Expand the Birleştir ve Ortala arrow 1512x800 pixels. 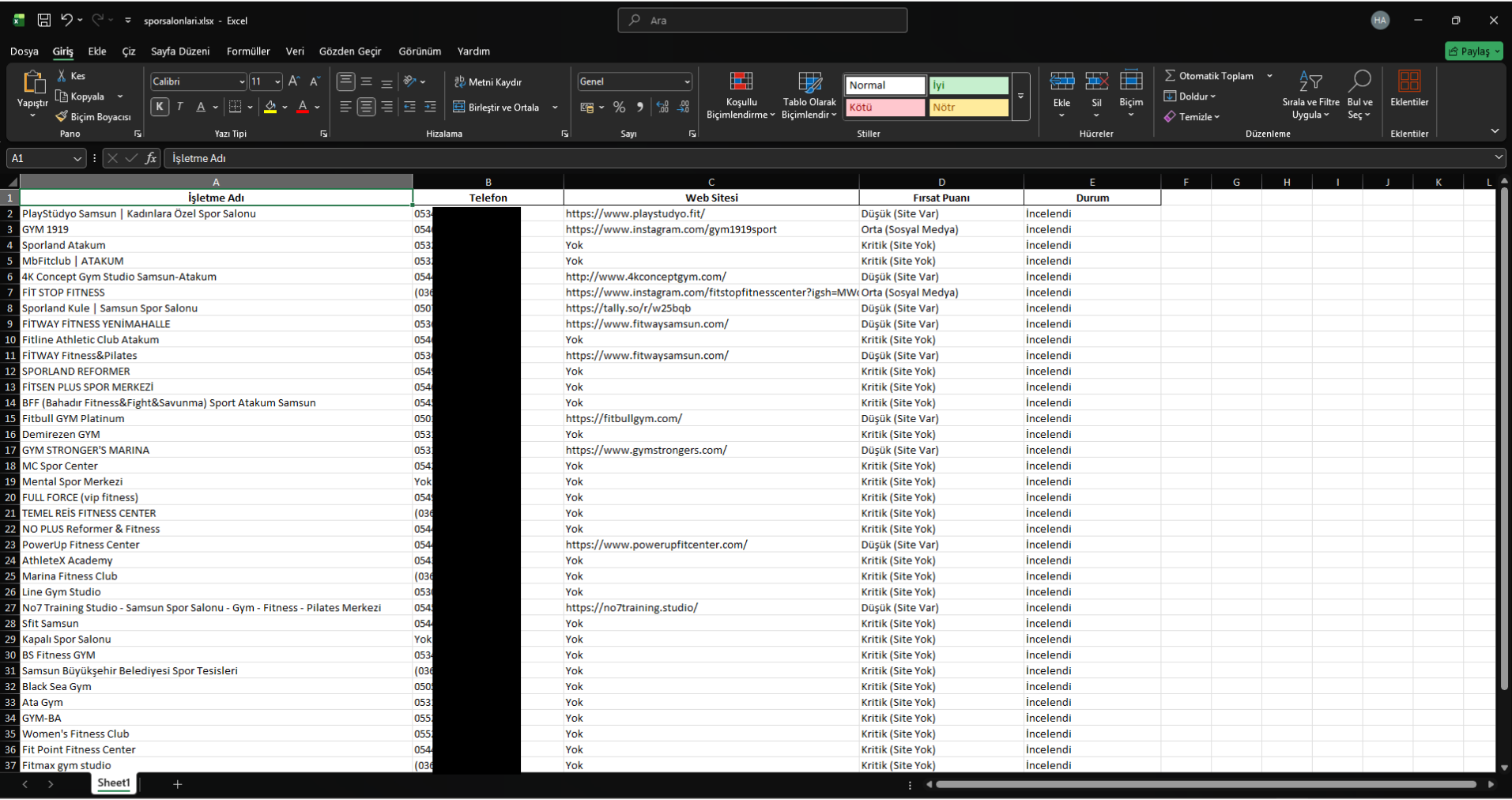tap(555, 107)
